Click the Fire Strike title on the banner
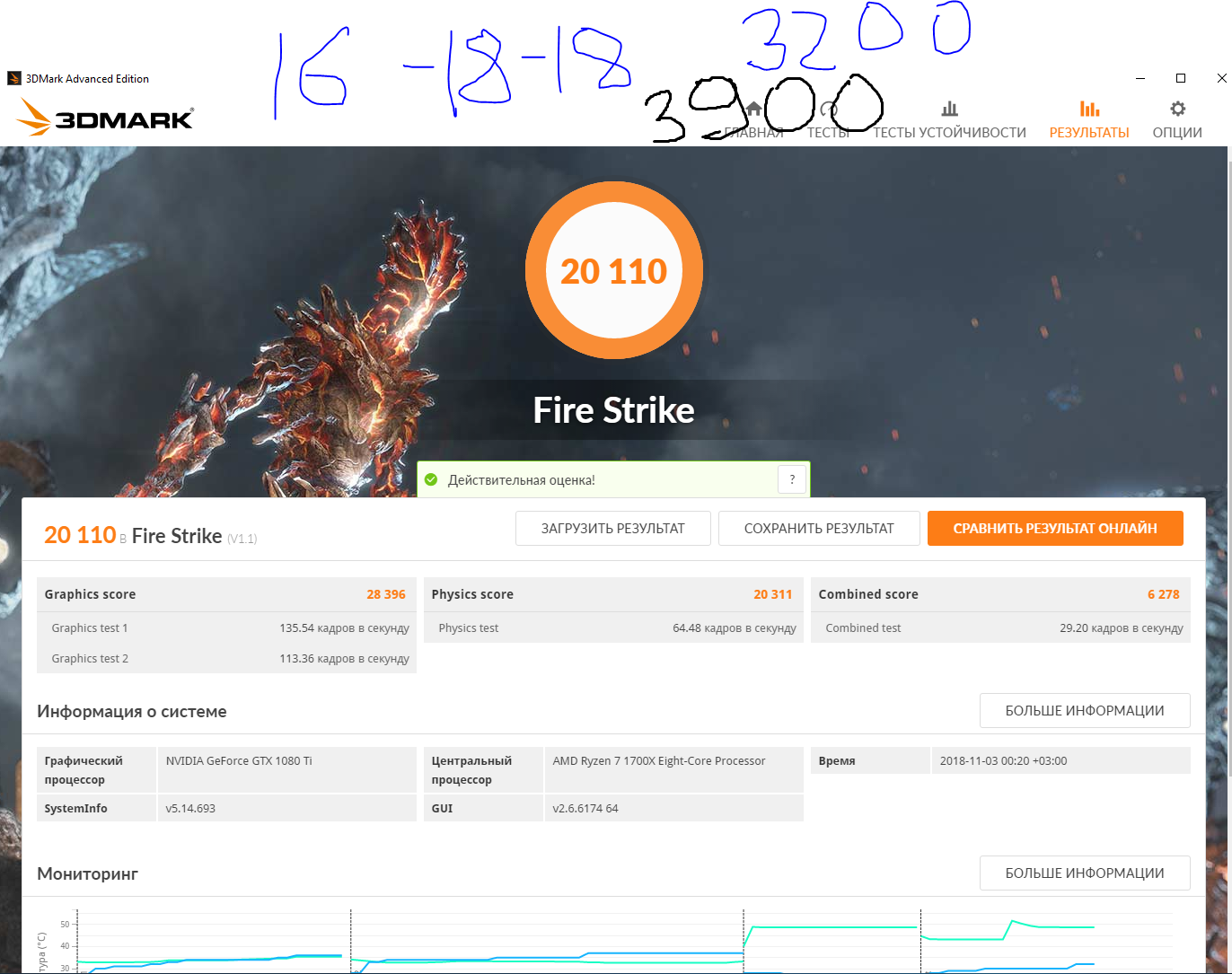 pos(614,410)
